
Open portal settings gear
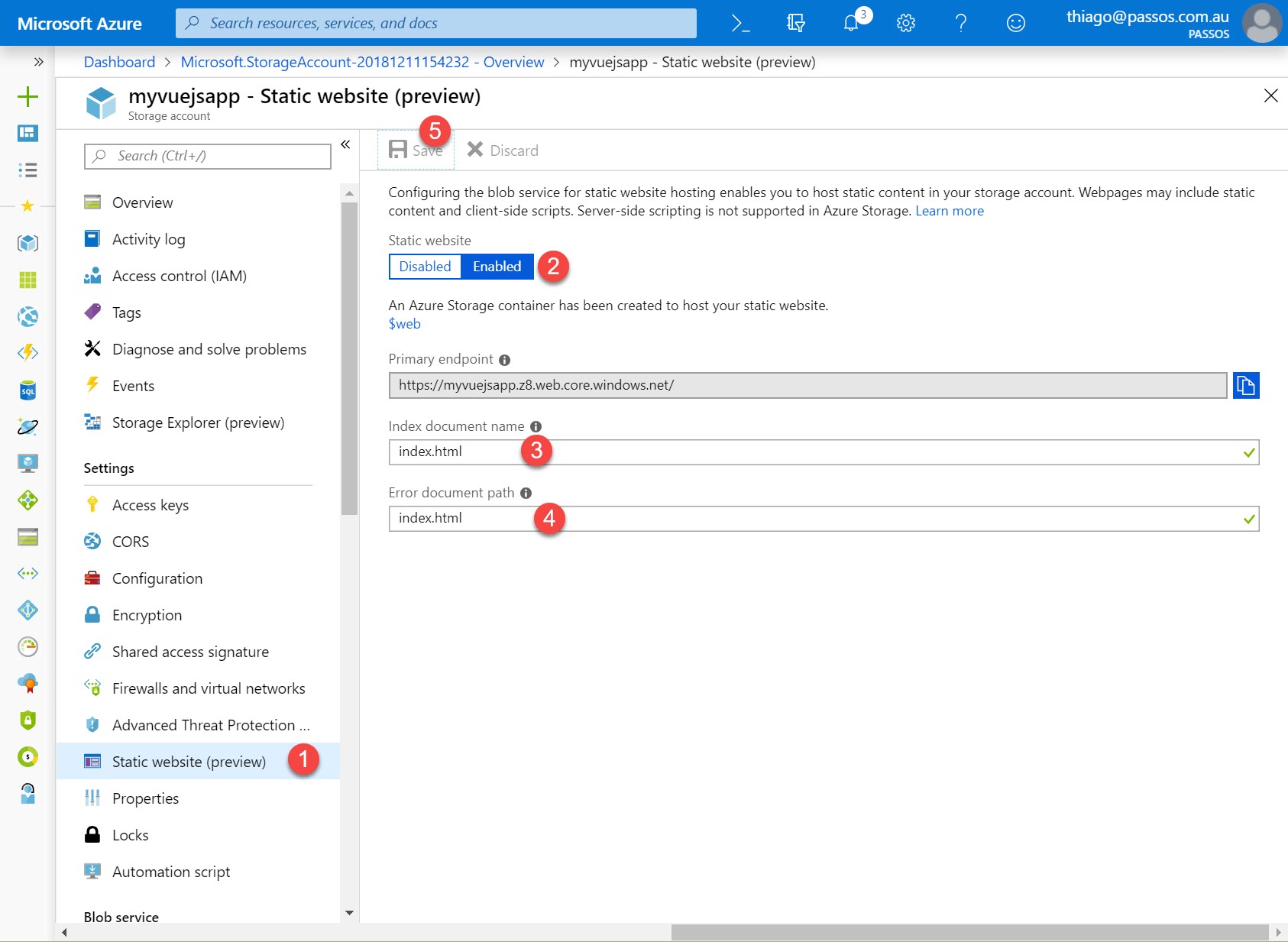point(906,23)
